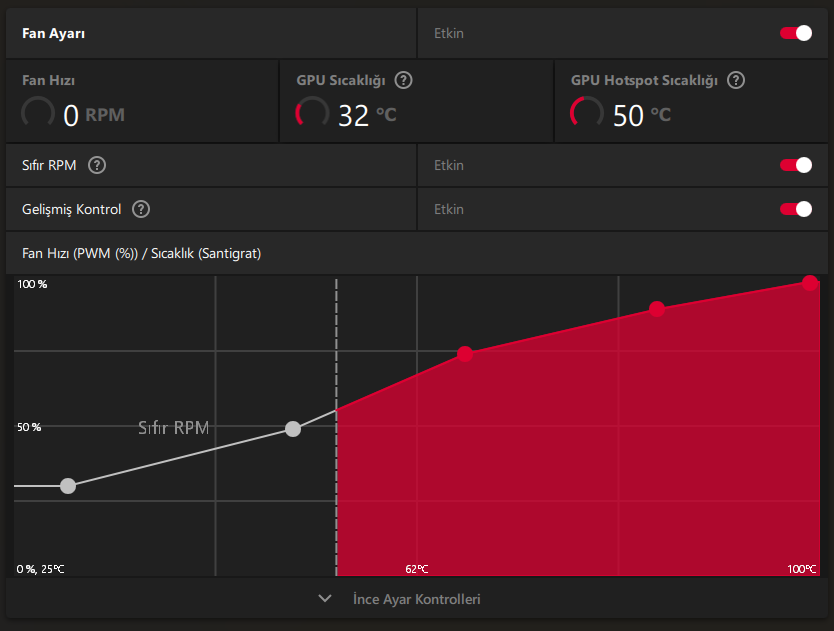
Task: Click the GPU Hotspot temperature gauge icon
Action: point(587,113)
